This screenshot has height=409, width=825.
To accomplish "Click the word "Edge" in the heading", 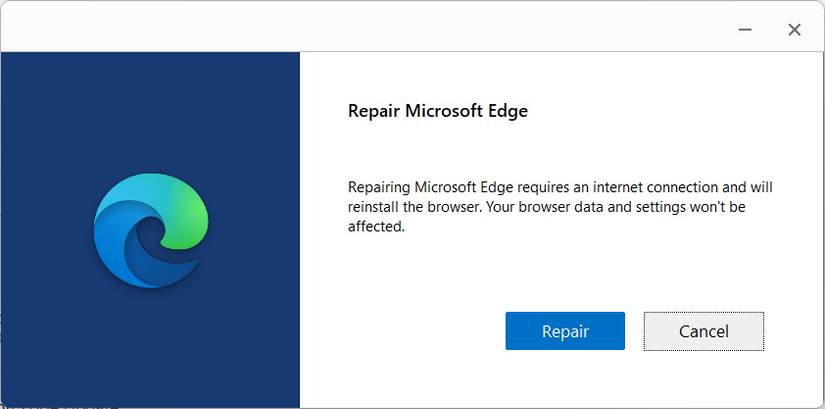I will click(507, 111).
